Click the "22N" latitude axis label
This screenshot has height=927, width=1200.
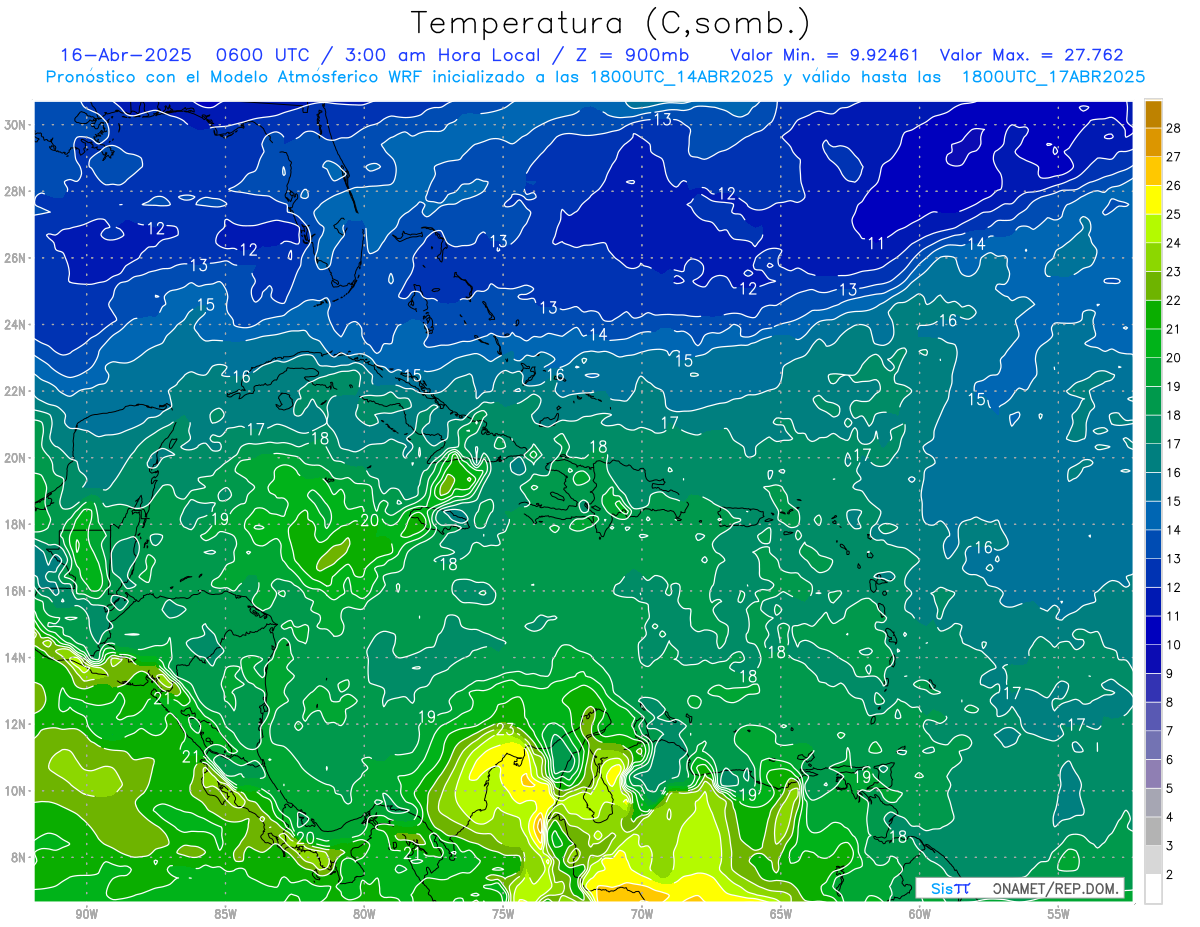point(16,391)
